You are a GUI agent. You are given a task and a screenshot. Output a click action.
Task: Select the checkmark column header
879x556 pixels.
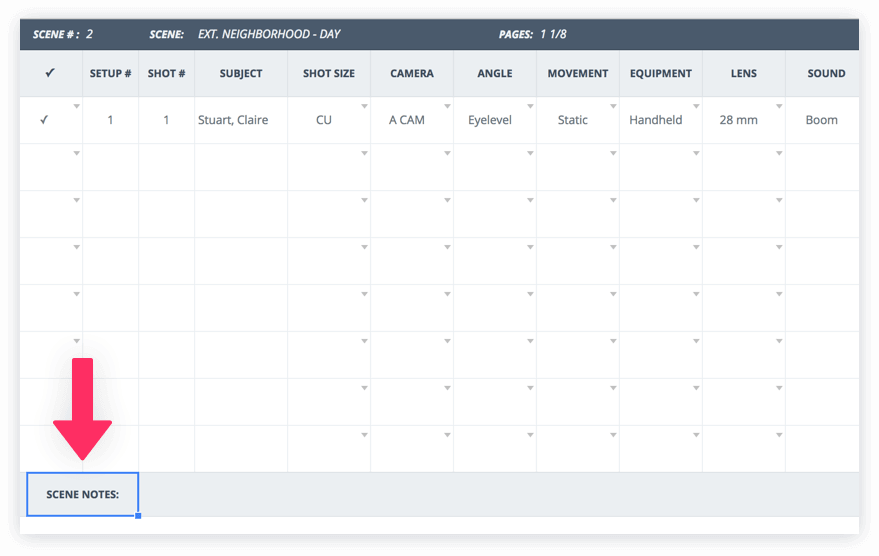[x=51, y=73]
